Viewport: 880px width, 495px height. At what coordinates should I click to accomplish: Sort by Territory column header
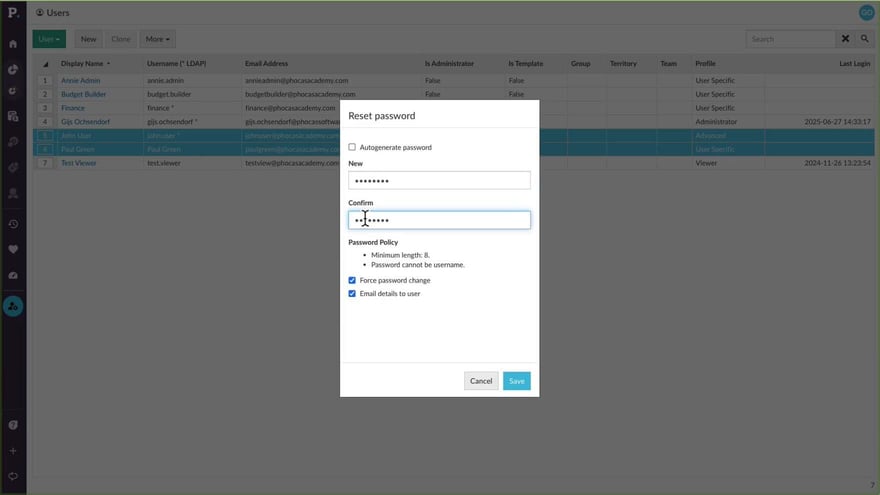click(x=623, y=63)
